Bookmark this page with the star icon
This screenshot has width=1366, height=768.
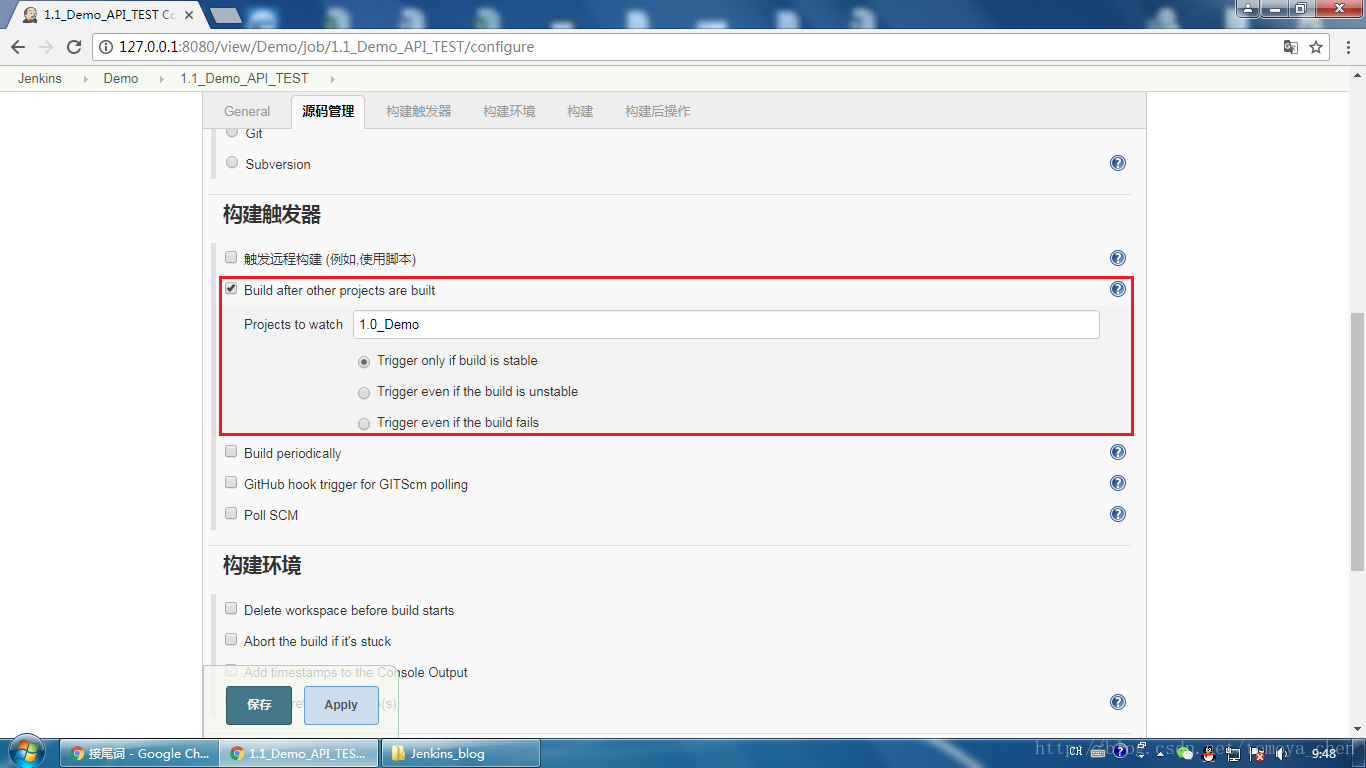click(1316, 47)
